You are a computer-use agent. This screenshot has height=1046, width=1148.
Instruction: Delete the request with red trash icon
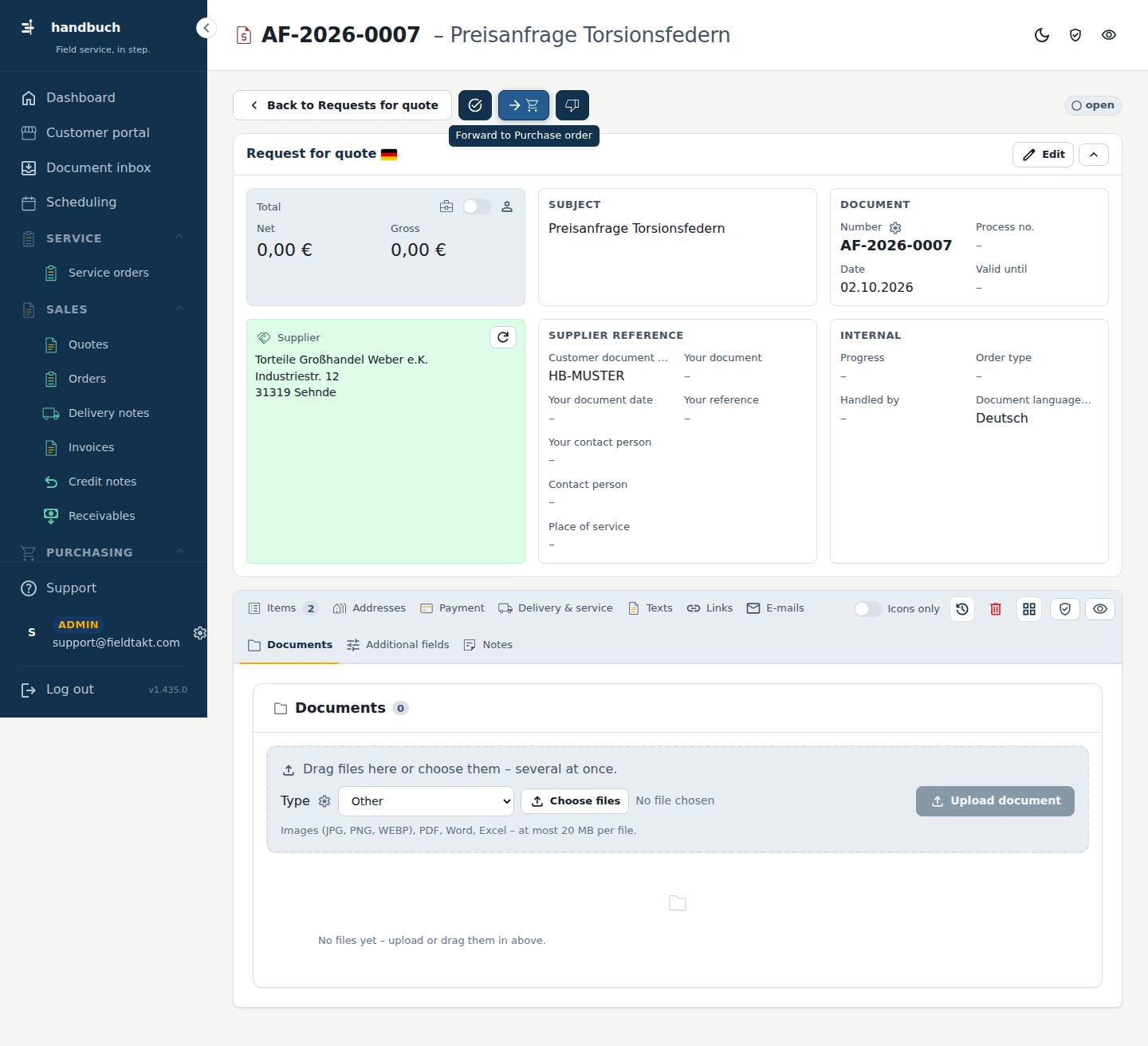pyautogui.click(x=996, y=609)
